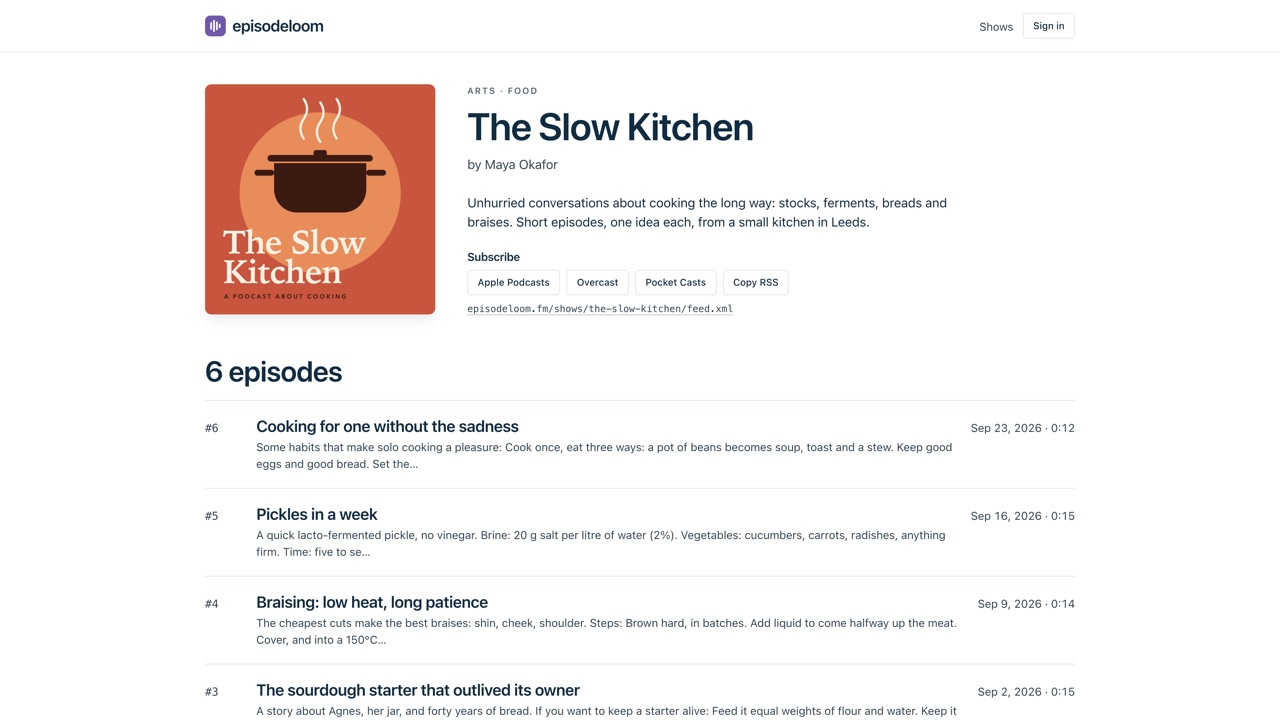The height and width of the screenshot is (720, 1280).
Task: Click the Pickles episode description text
Action: 600,543
